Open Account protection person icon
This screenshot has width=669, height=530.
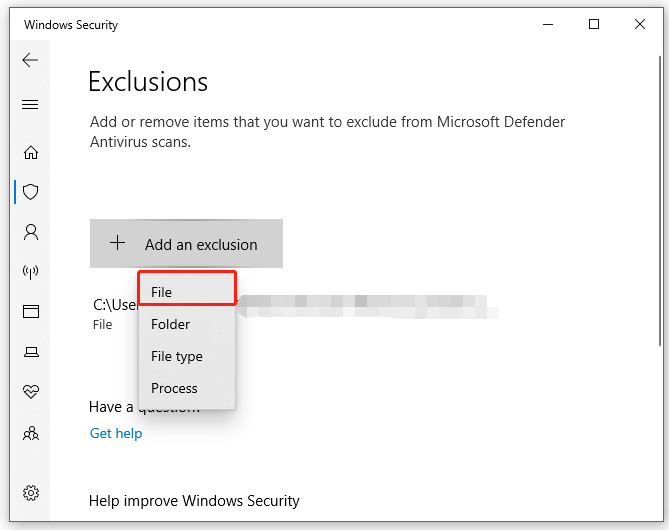pyautogui.click(x=31, y=232)
